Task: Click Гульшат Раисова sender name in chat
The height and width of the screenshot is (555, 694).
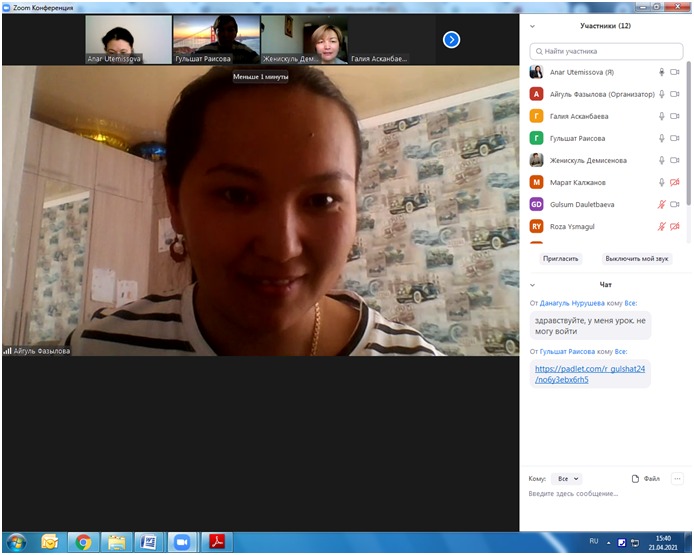Action: 567,352
